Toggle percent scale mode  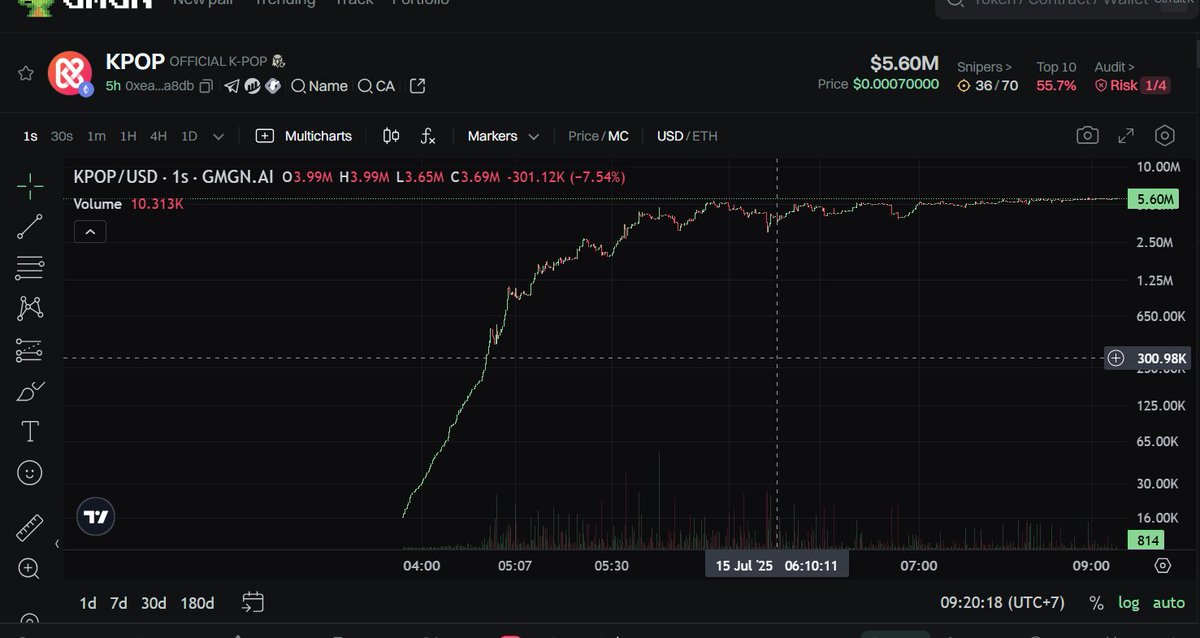(1096, 603)
